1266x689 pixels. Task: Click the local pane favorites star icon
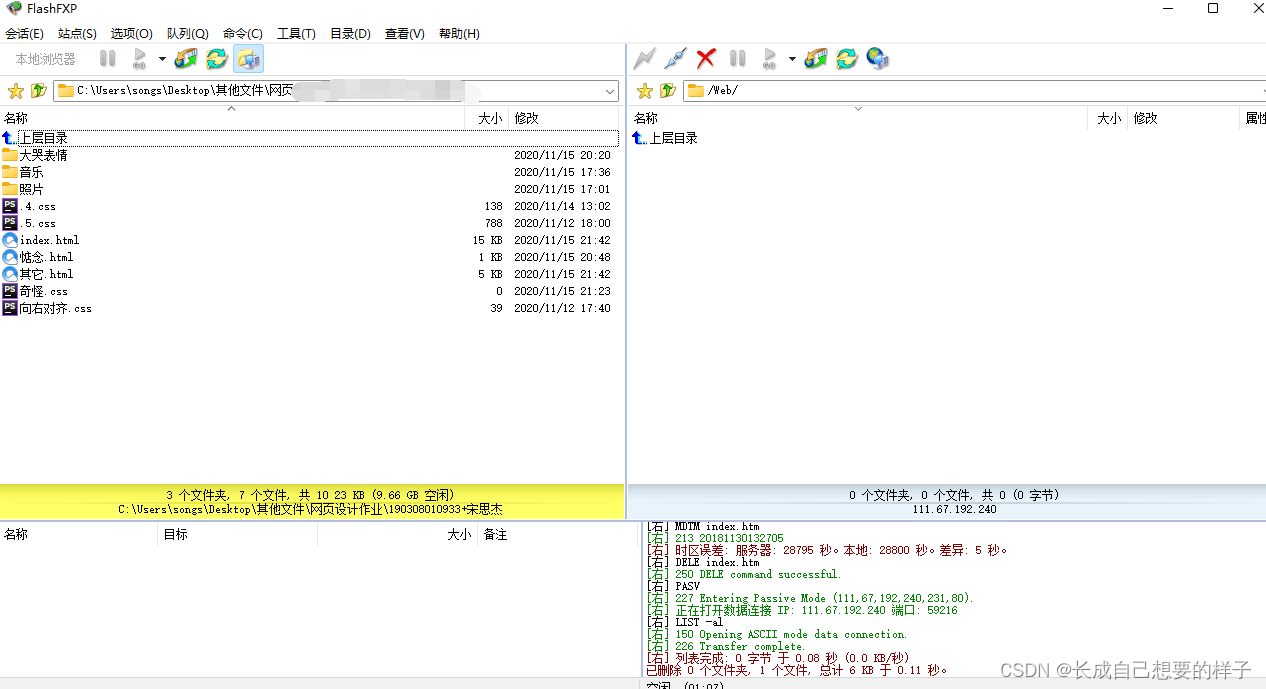click(15, 91)
